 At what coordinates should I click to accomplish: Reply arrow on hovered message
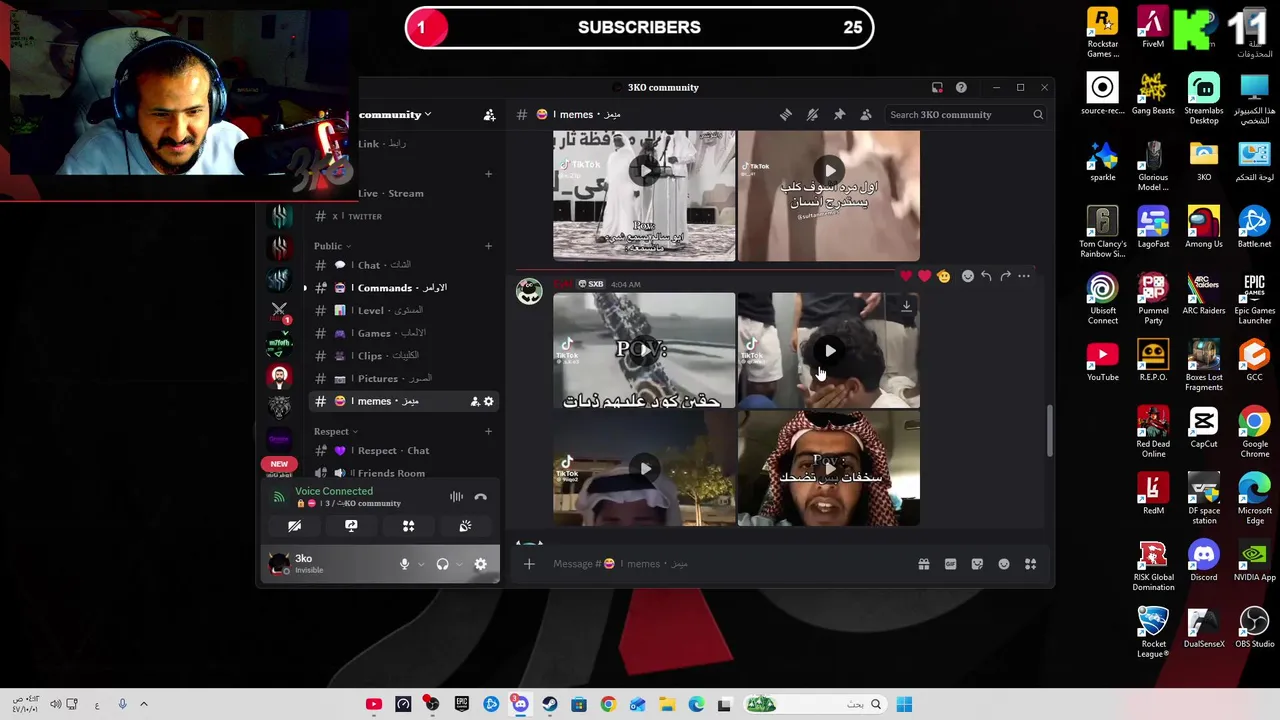point(986,276)
